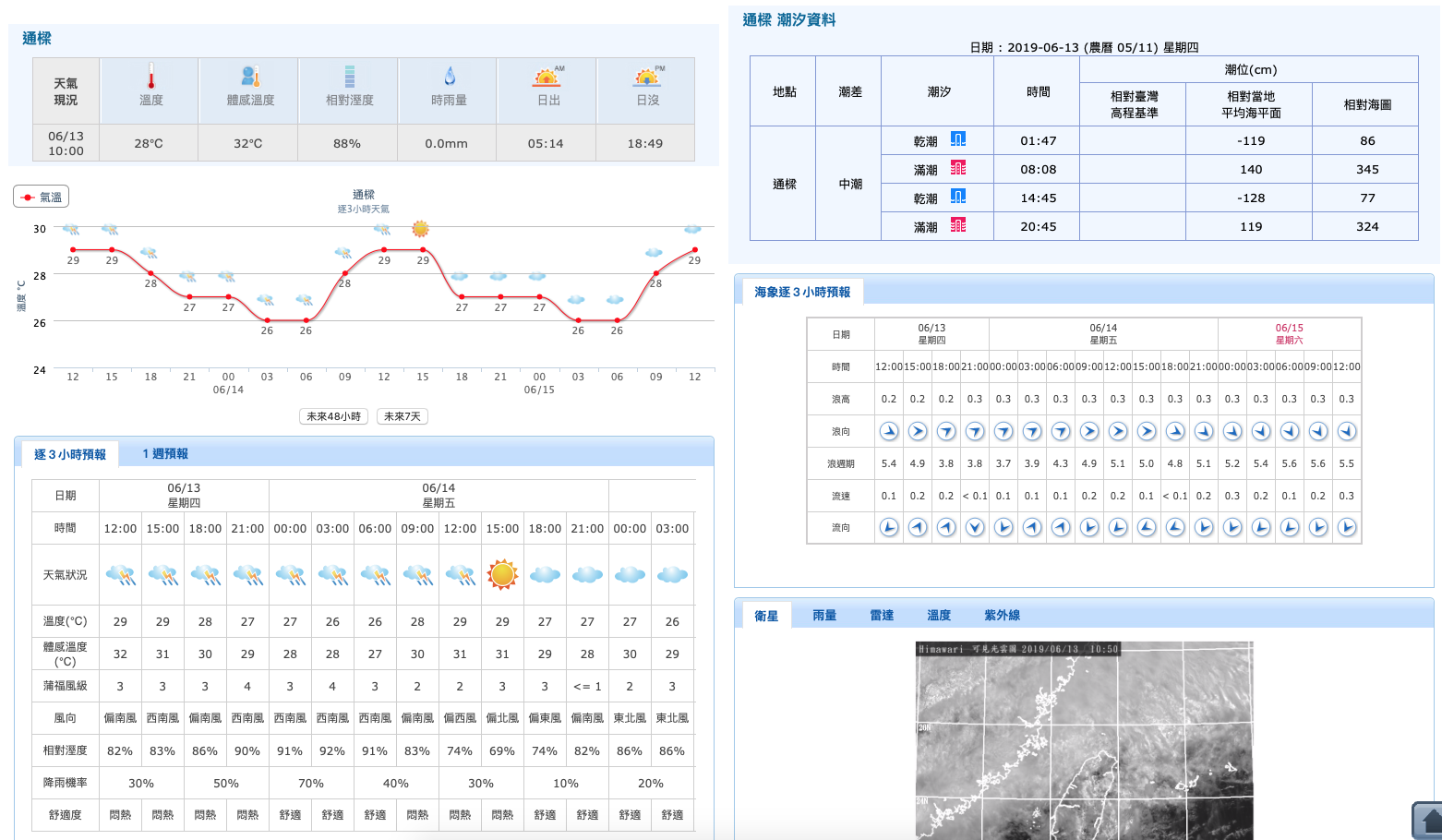Click the 70% rain probability cell
1442x840 pixels.
[x=311, y=783]
